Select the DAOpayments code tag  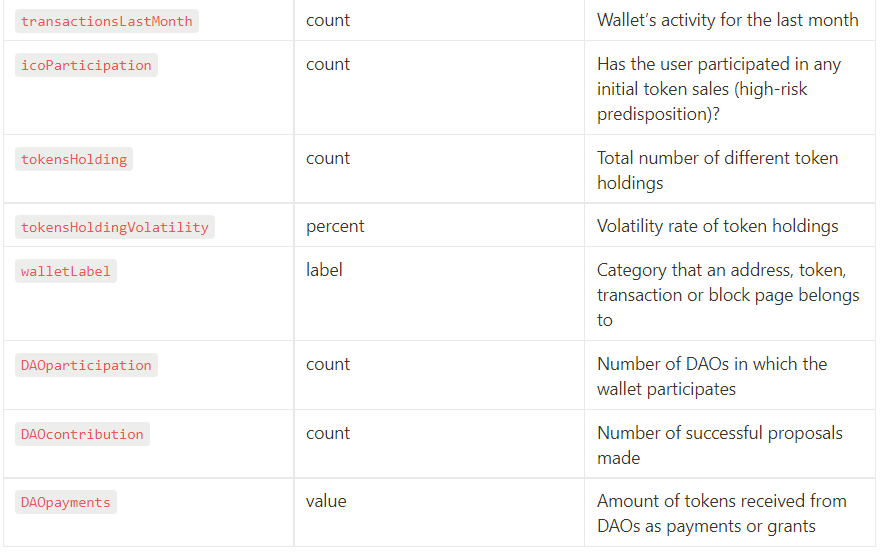coord(65,502)
